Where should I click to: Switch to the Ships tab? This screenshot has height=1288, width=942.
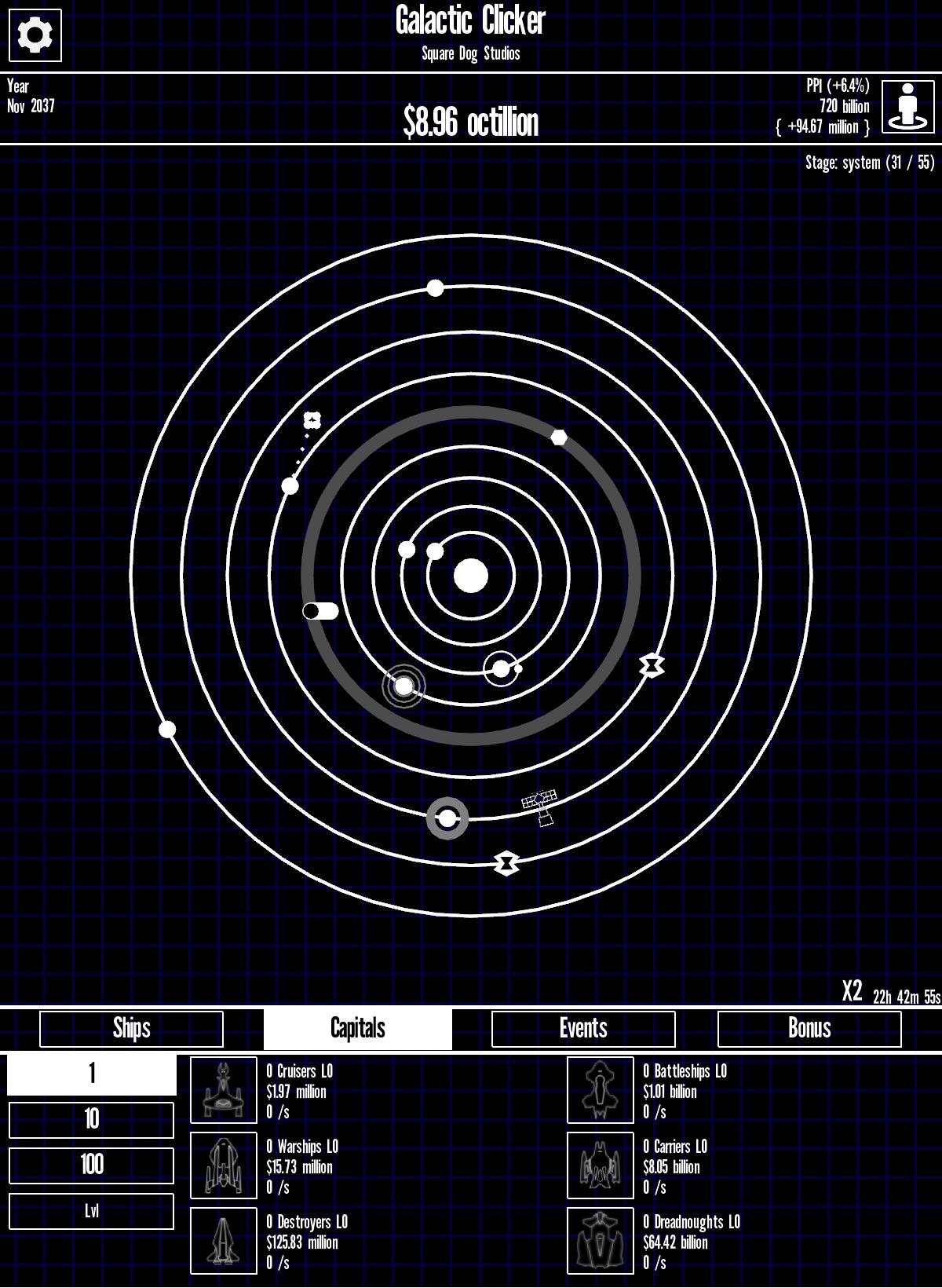131,1029
